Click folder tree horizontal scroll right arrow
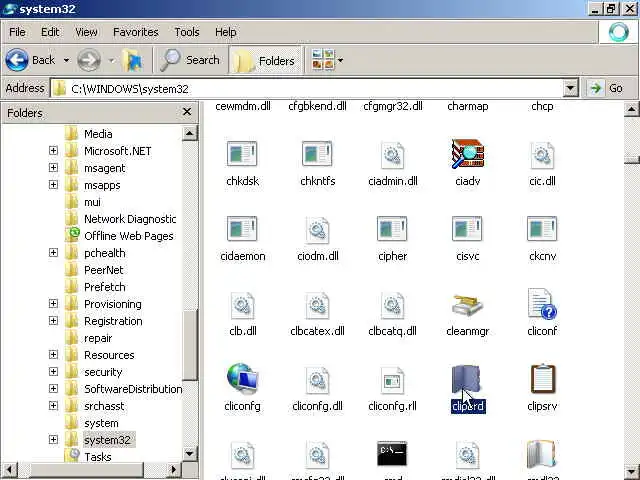 click(x=173, y=469)
